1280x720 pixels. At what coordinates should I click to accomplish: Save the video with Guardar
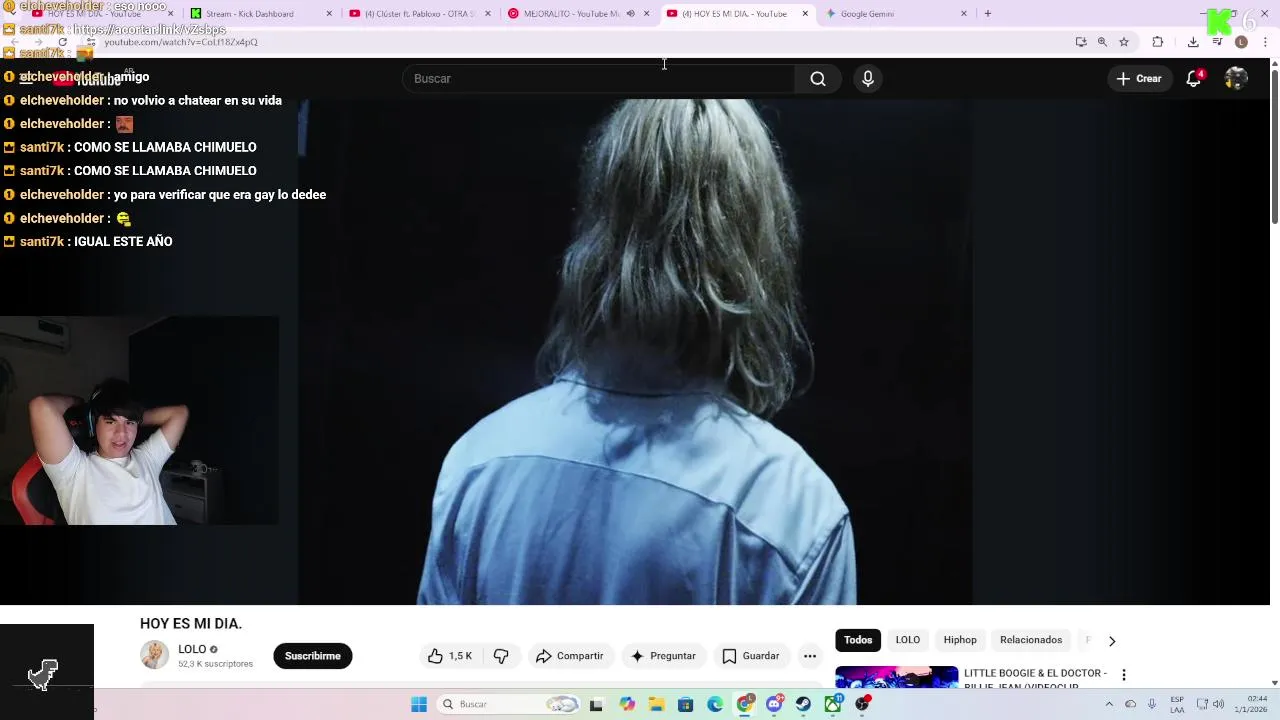coord(751,656)
